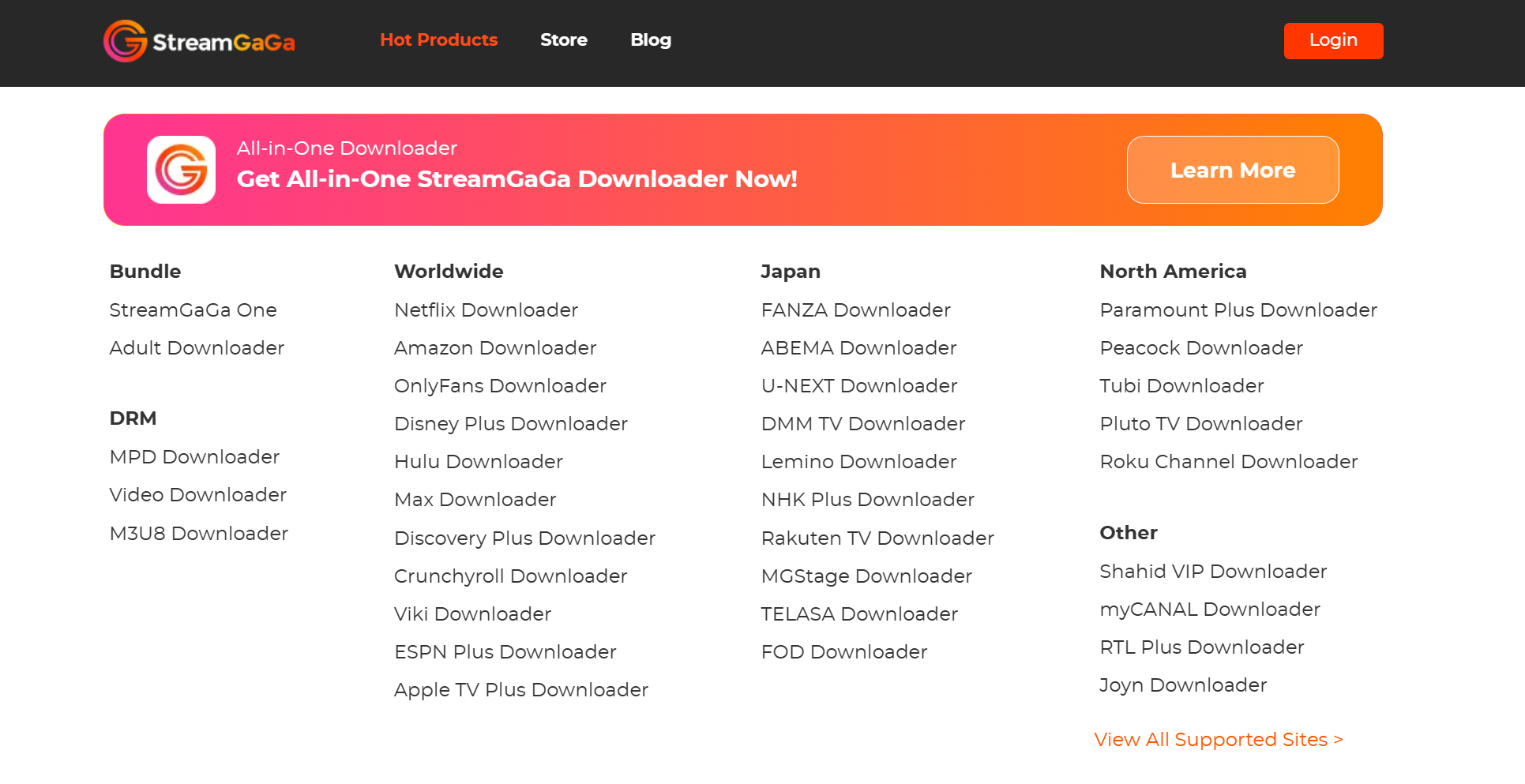Screen dimensions: 1525x784
Task: Click the StreamGaGa logo in the header
Action: point(199,41)
